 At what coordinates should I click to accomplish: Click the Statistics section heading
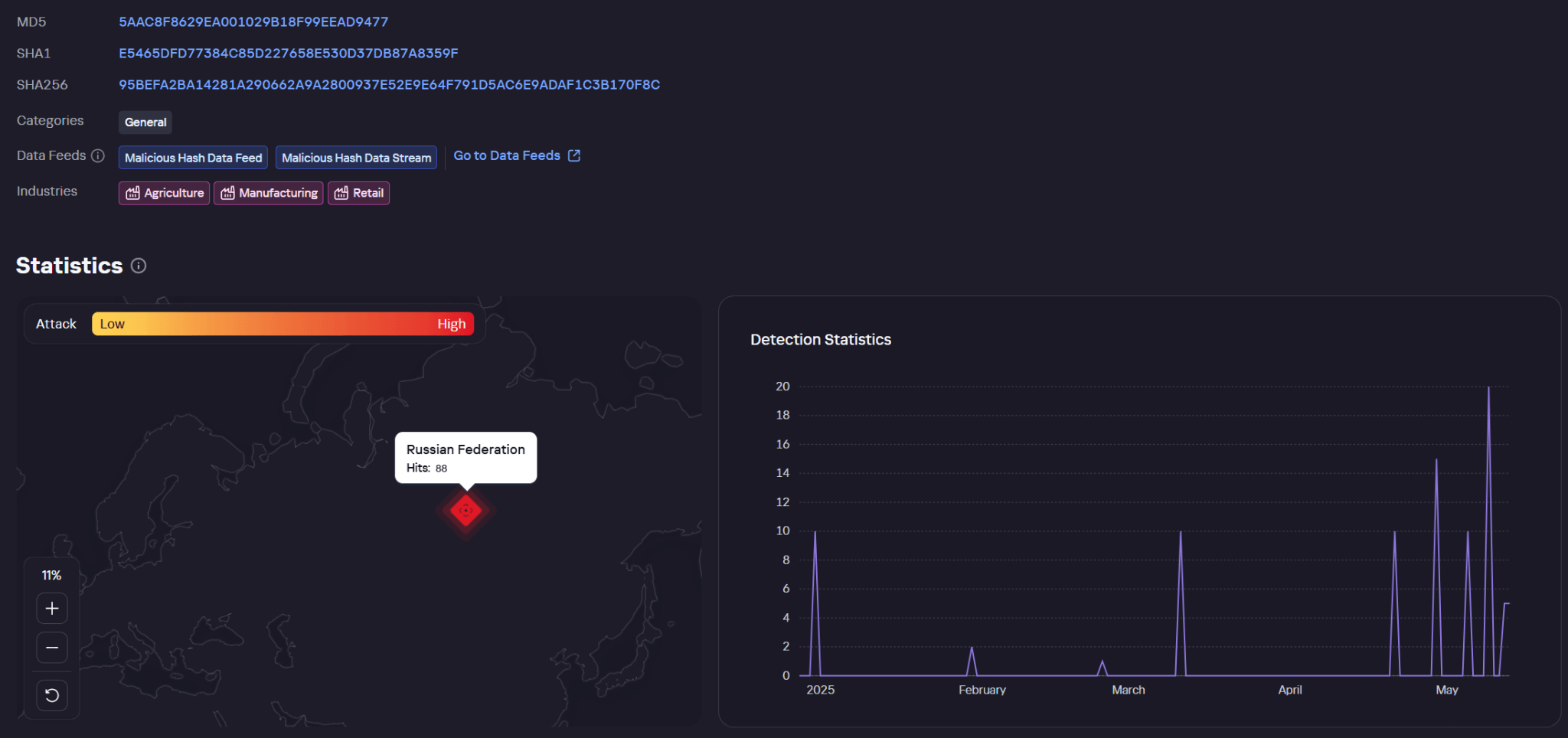(x=70, y=266)
